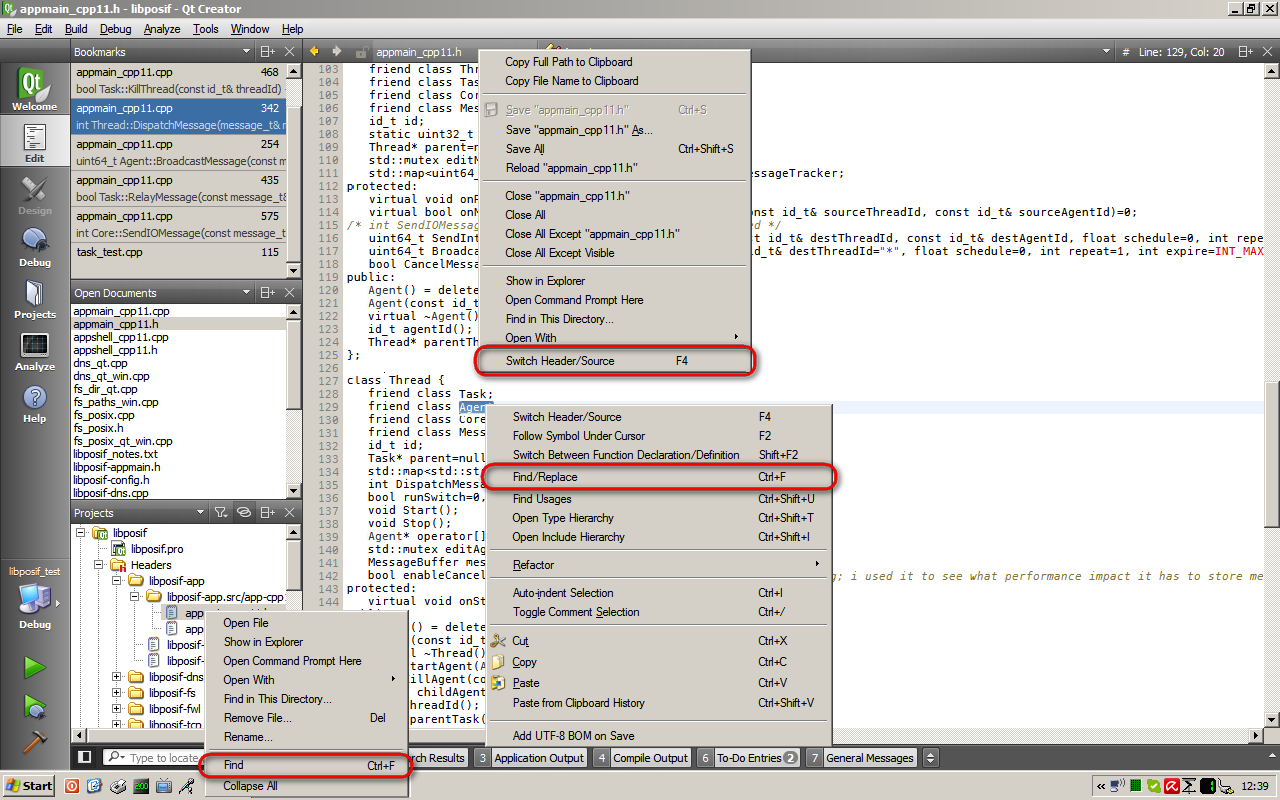The image size is (1280, 800).
Task: Go back with yellow left arrow
Action: tap(314, 51)
